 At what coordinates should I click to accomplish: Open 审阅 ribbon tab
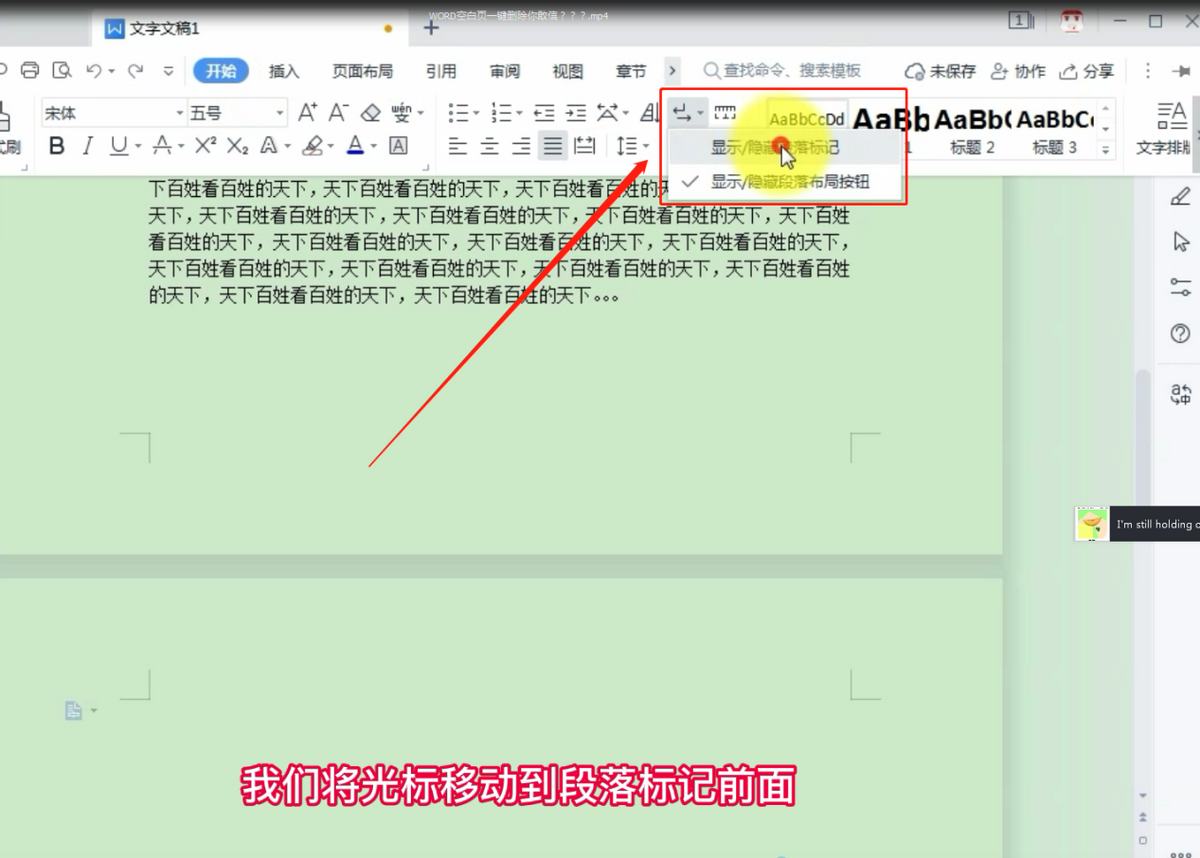click(505, 71)
